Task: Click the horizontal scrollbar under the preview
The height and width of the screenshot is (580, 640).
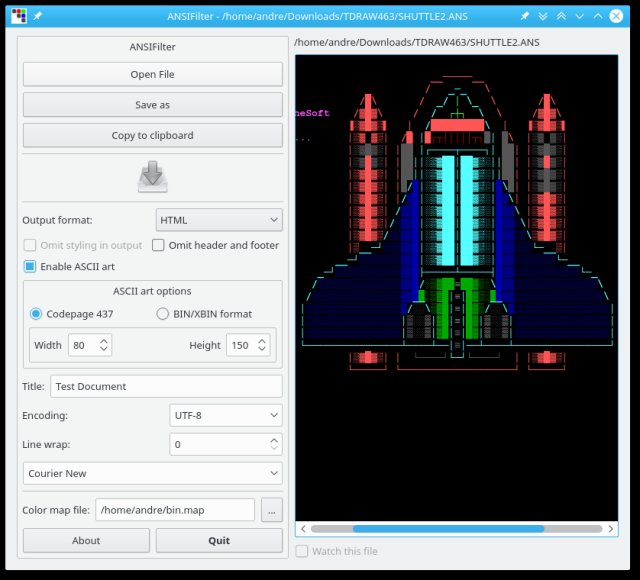Action: pos(448,528)
